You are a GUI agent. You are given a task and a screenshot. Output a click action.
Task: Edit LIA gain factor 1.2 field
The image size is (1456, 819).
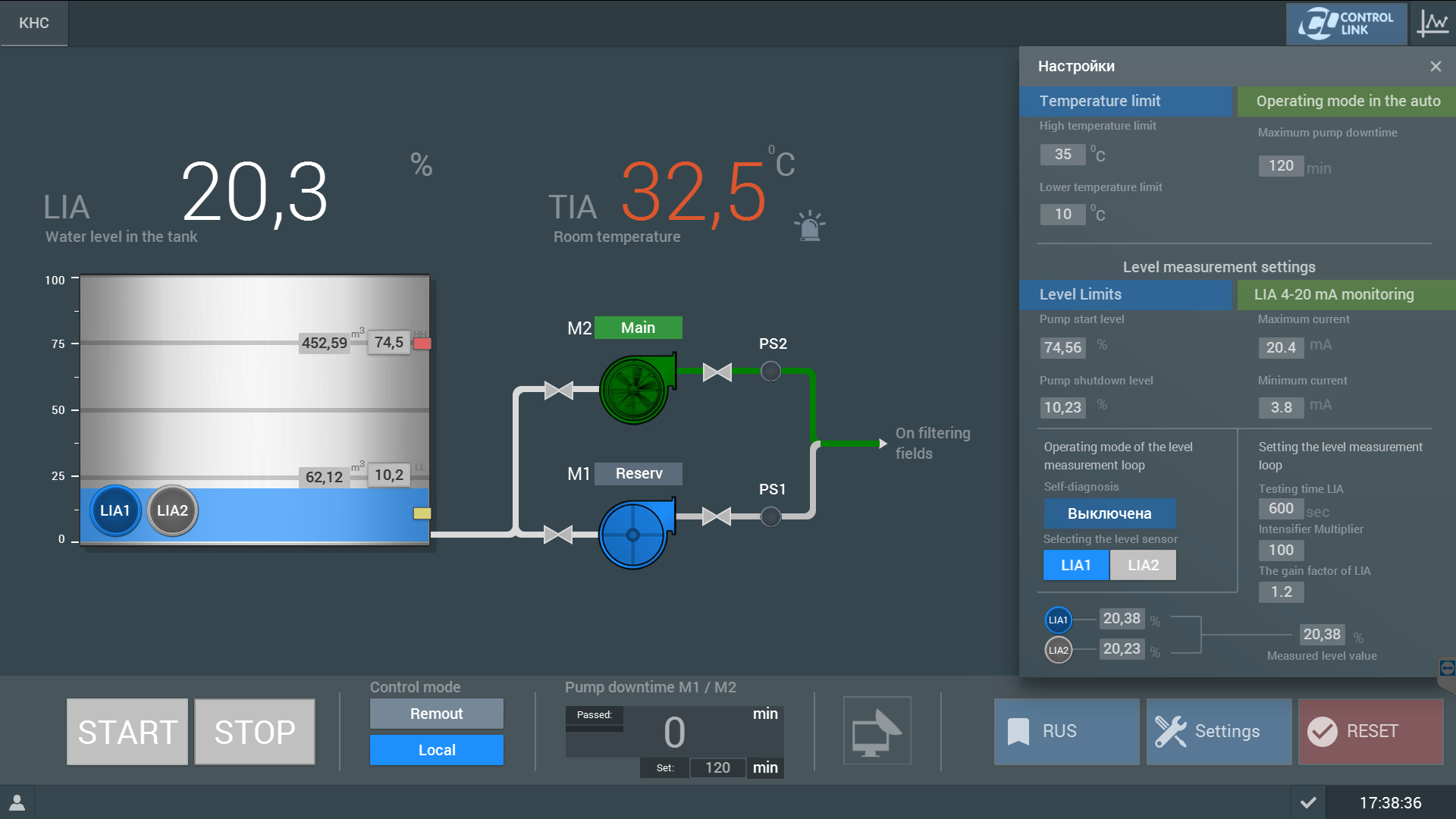pyautogui.click(x=1282, y=591)
